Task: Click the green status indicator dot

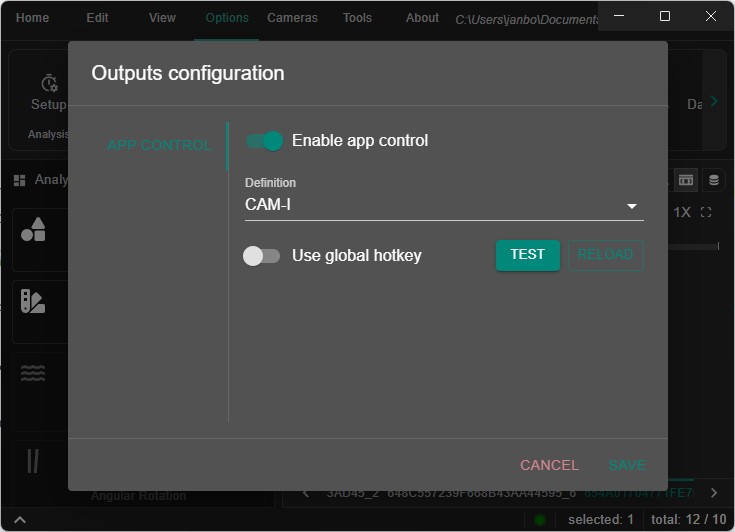Action: (x=540, y=520)
